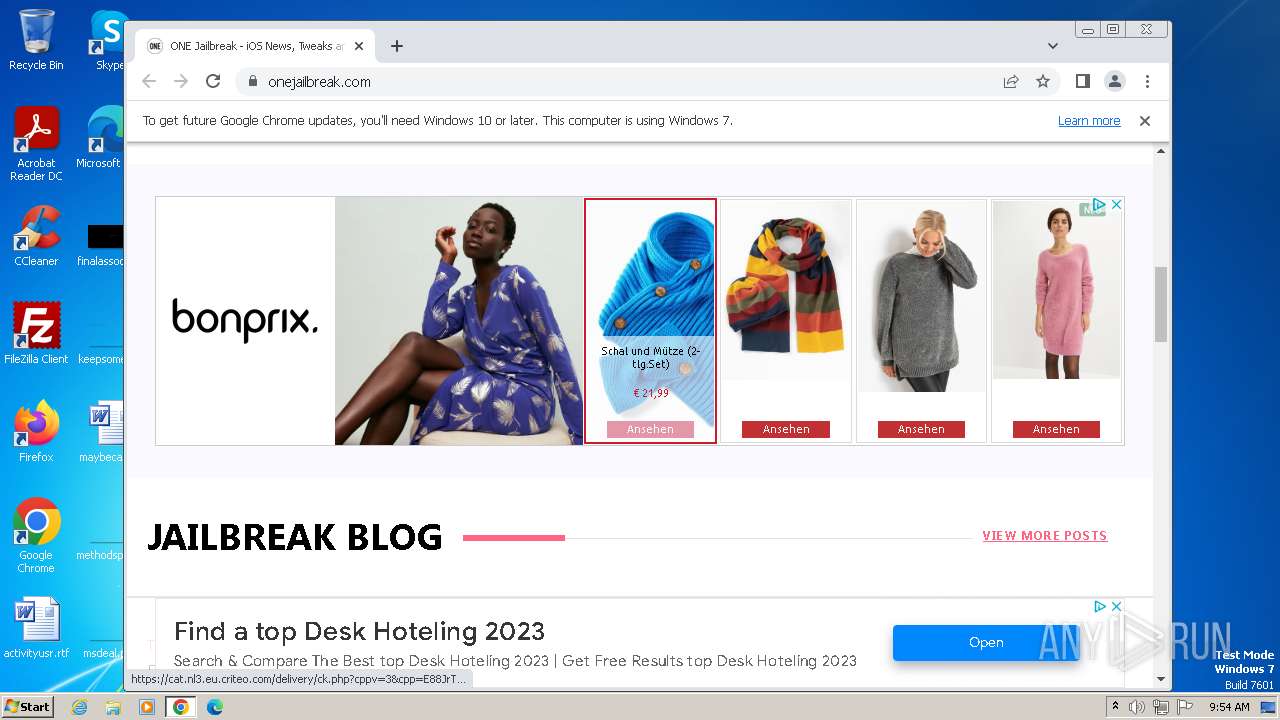Open the purple dress model image
The width and height of the screenshot is (1280, 720).
click(459, 321)
